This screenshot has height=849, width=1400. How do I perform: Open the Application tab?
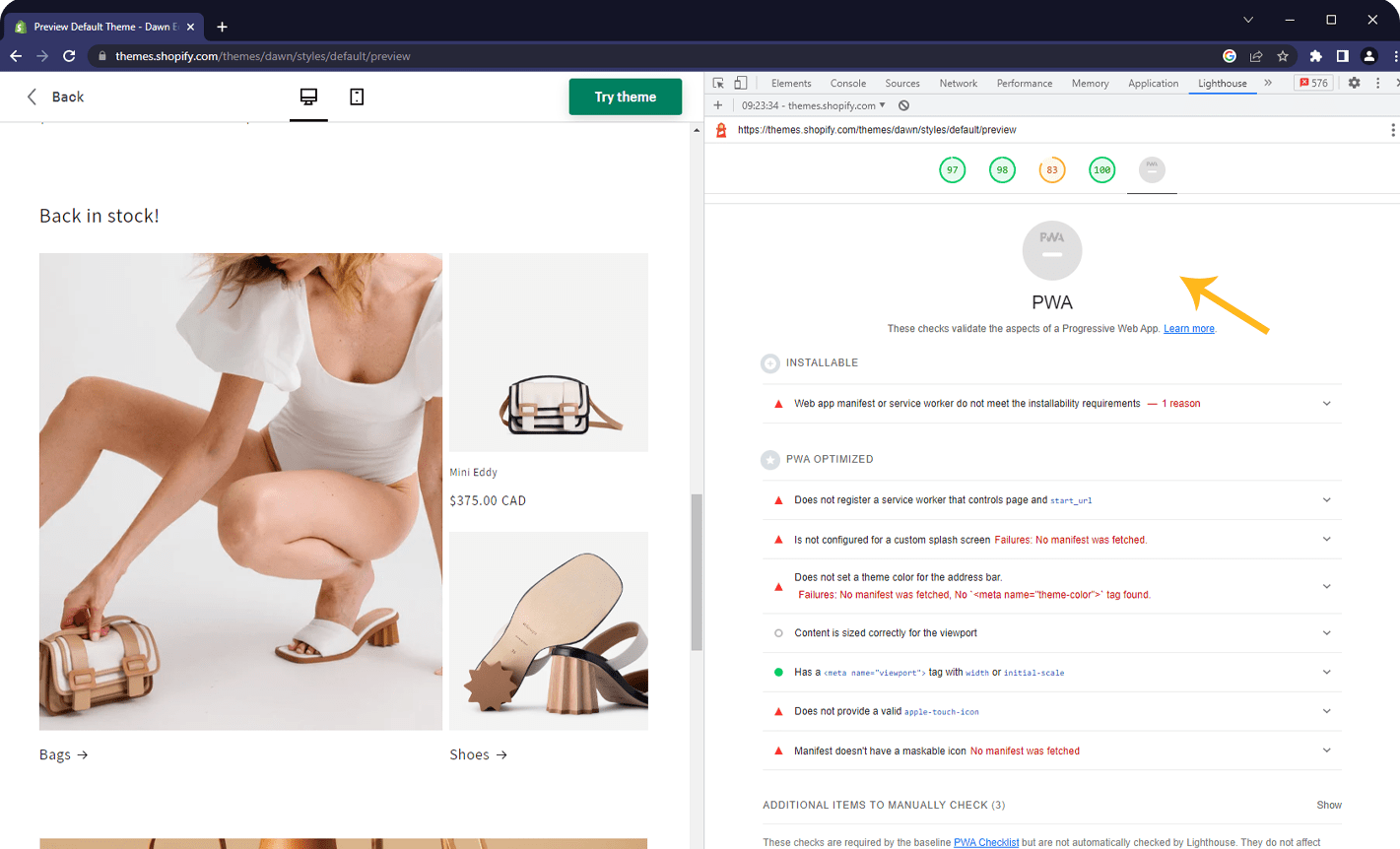point(1153,84)
